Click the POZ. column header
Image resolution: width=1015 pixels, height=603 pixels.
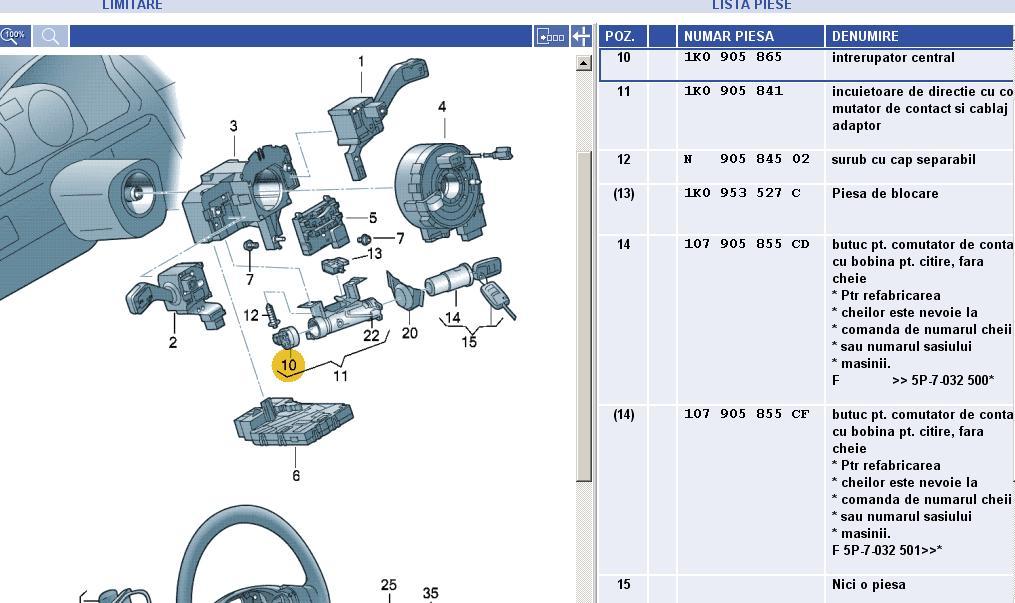click(620, 36)
